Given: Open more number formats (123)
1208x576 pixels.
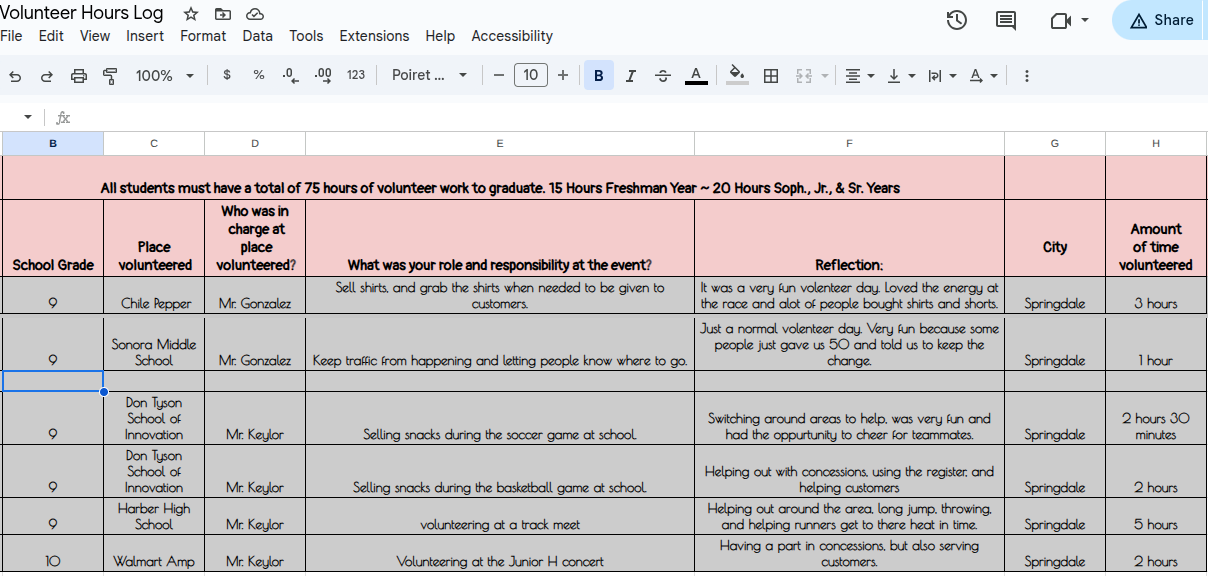Looking at the screenshot, I should (356, 75).
